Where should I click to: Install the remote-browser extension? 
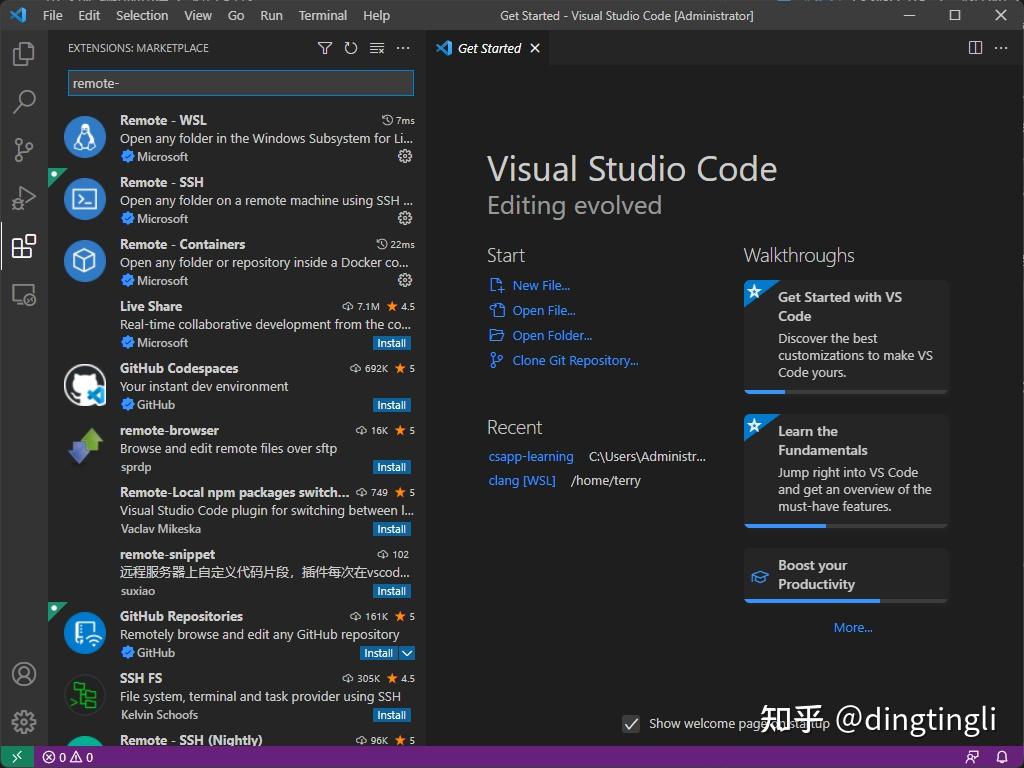[392, 467]
